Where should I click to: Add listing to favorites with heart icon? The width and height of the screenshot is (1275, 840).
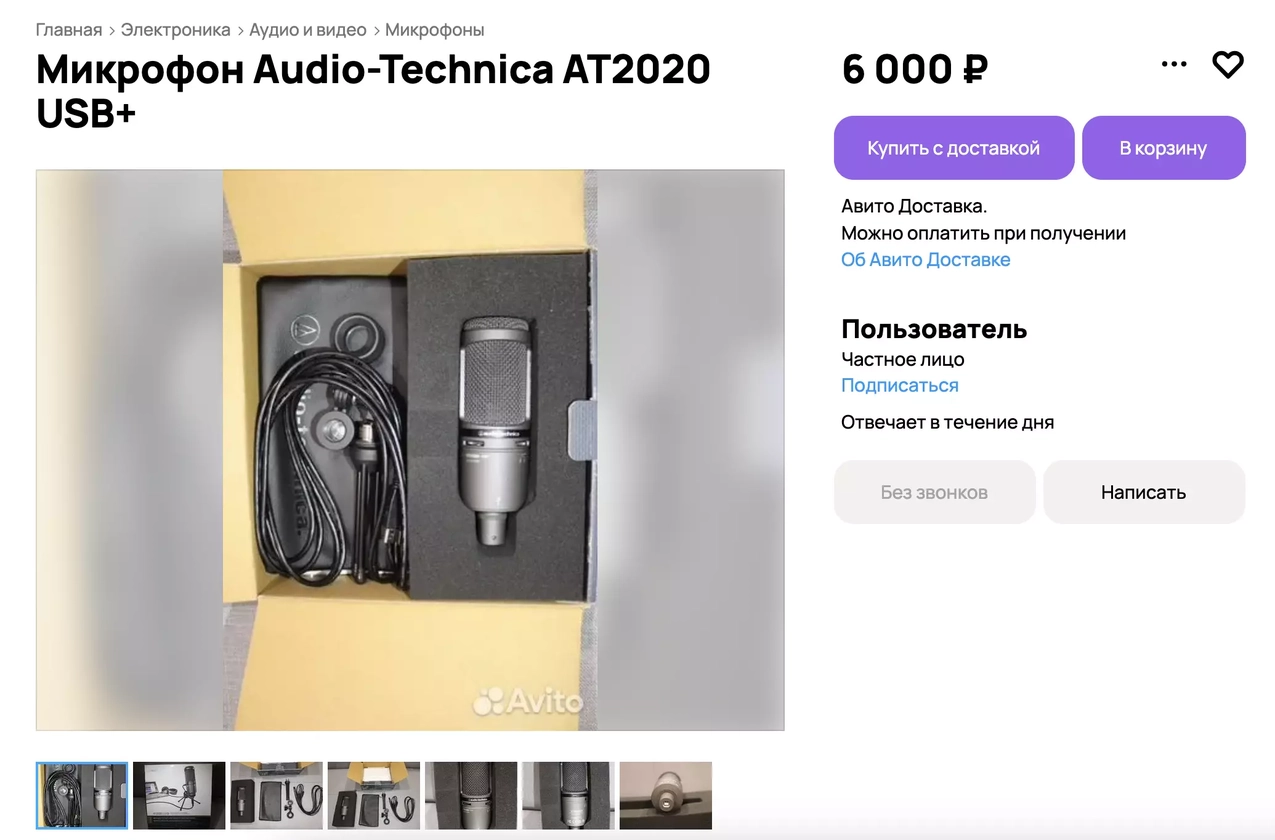pos(1227,65)
